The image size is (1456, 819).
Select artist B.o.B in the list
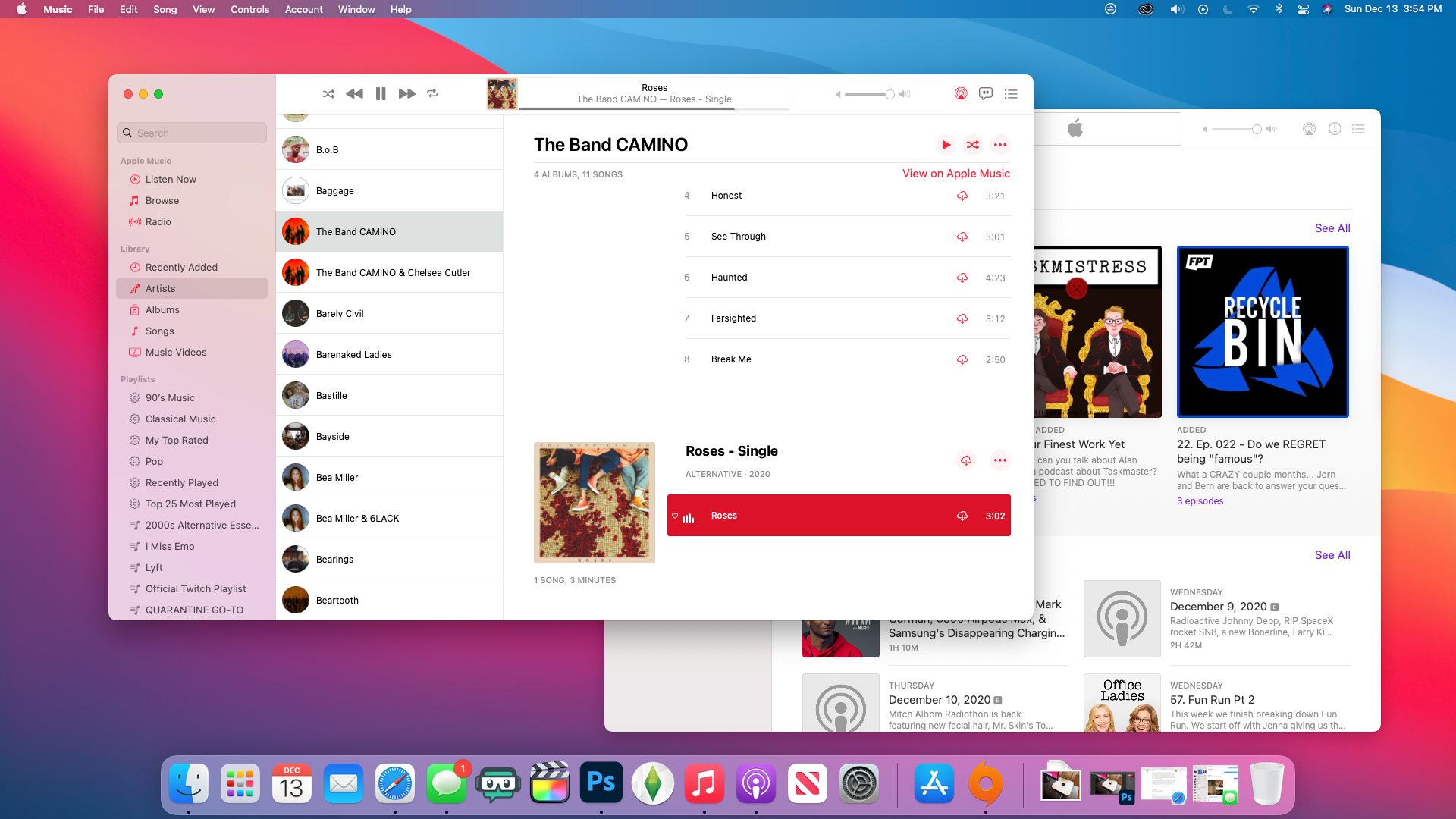click(x=389, y=149)
